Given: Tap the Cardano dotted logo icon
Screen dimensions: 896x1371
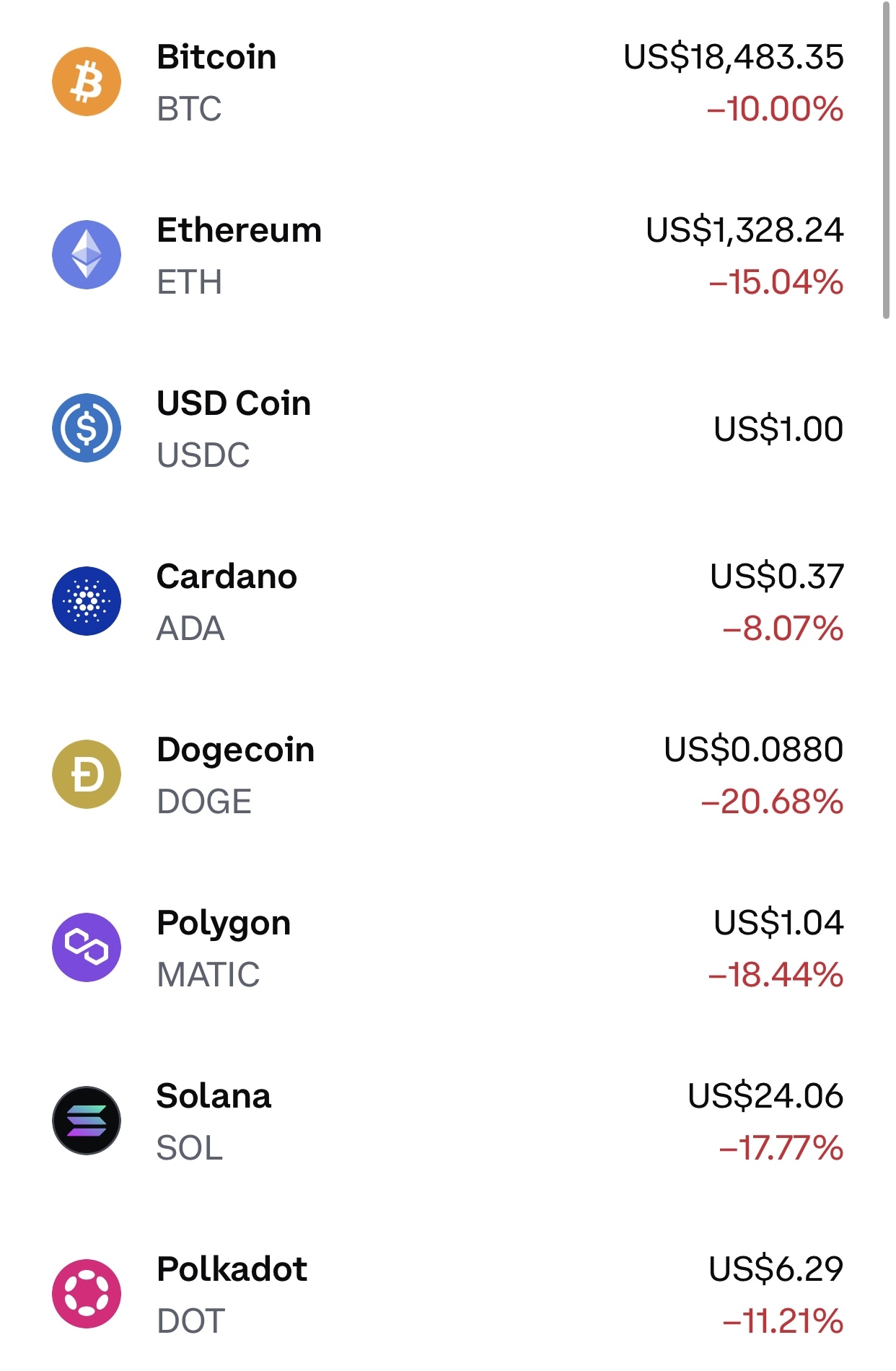Looking at the screenshot, I should [87, 601].
